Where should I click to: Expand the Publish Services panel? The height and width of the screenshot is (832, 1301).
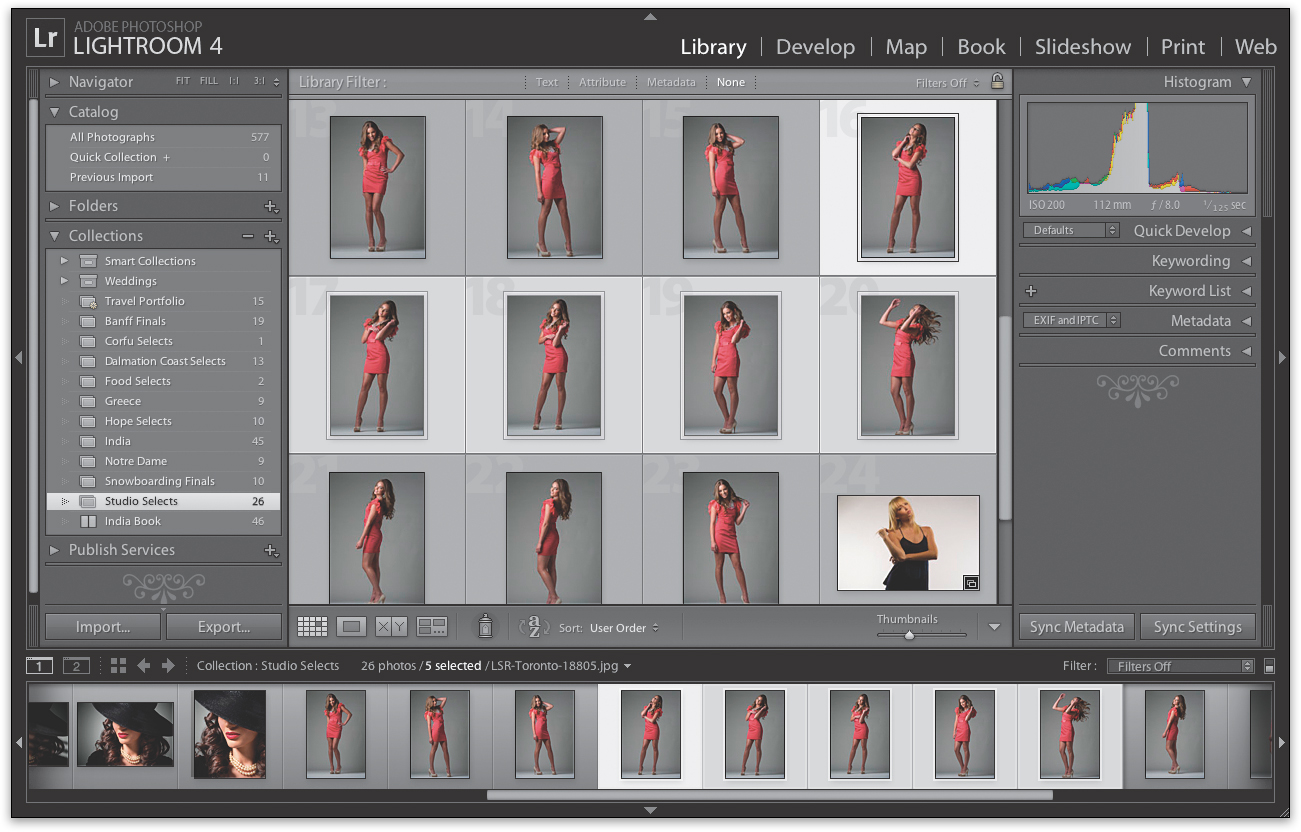54,550
